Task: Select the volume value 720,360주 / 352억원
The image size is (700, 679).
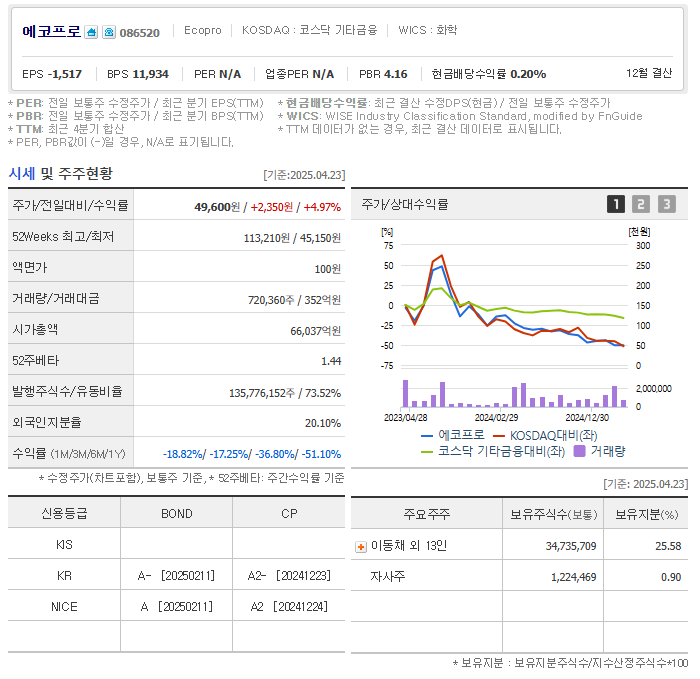Action: click(x=294, y=300)
